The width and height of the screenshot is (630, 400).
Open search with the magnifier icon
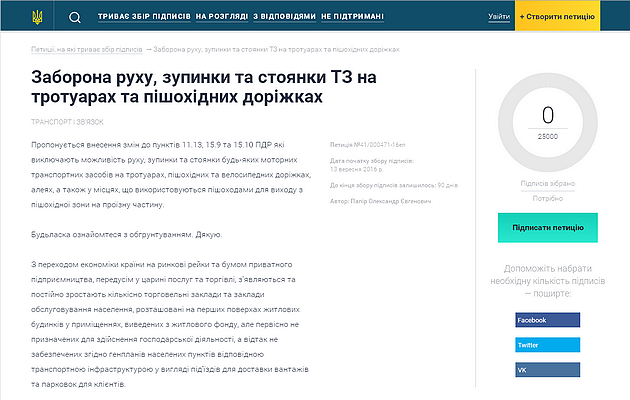point(75,17)
